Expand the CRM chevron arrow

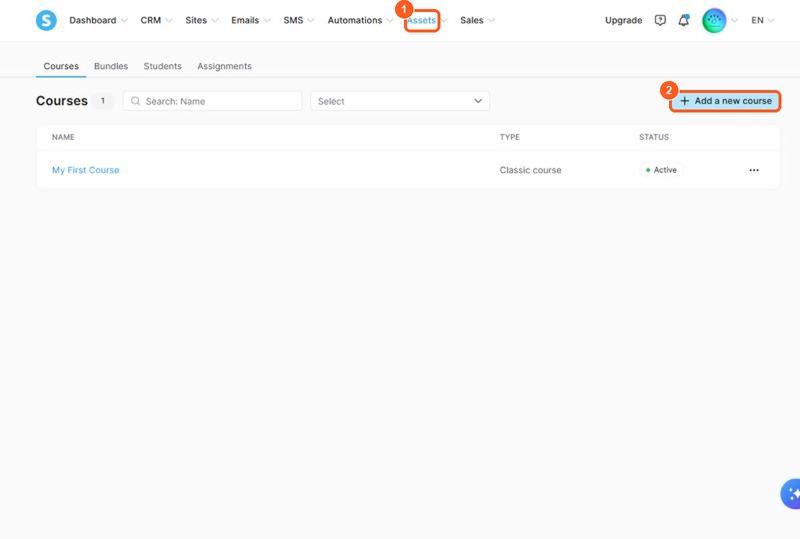(x=168, y=20)
